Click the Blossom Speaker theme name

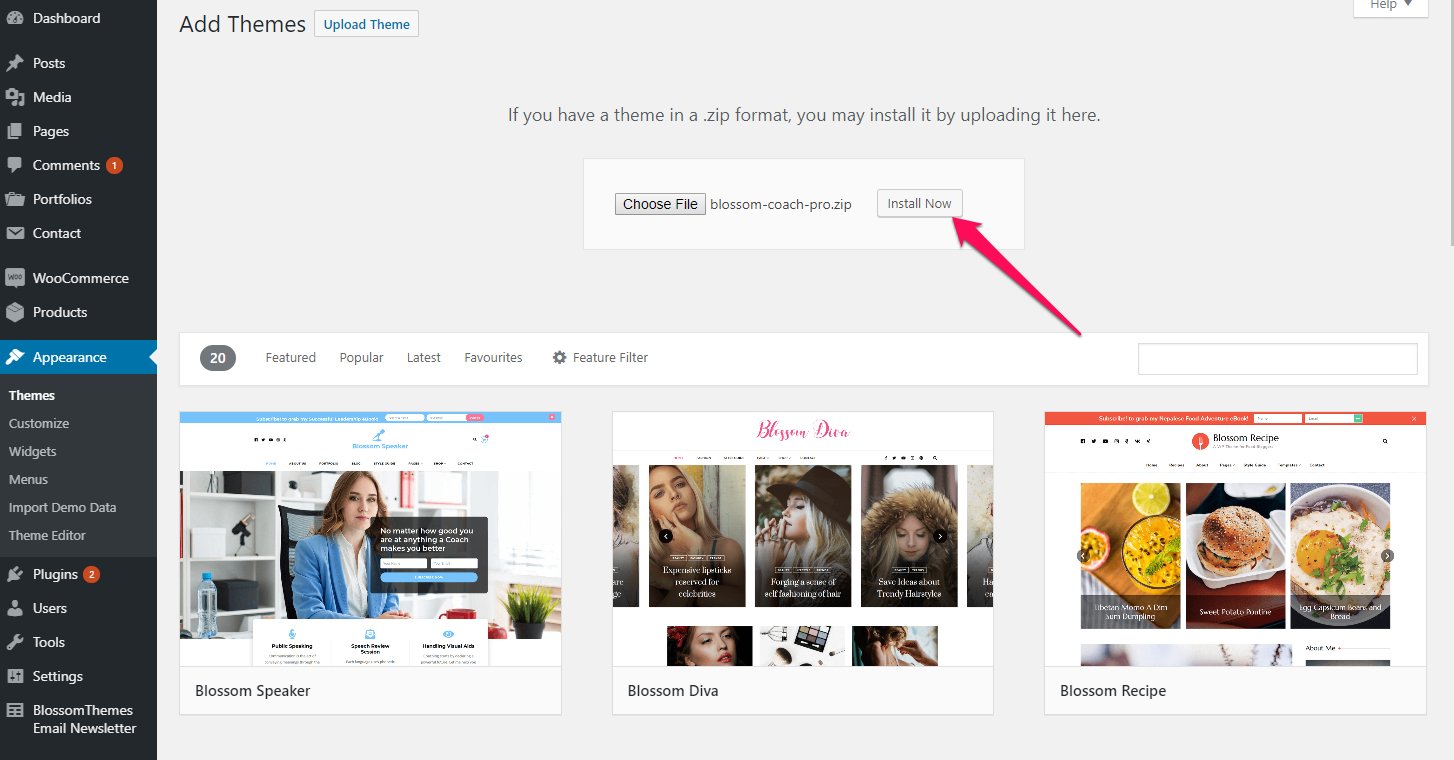pyautogui.click(x=253, y=691)
